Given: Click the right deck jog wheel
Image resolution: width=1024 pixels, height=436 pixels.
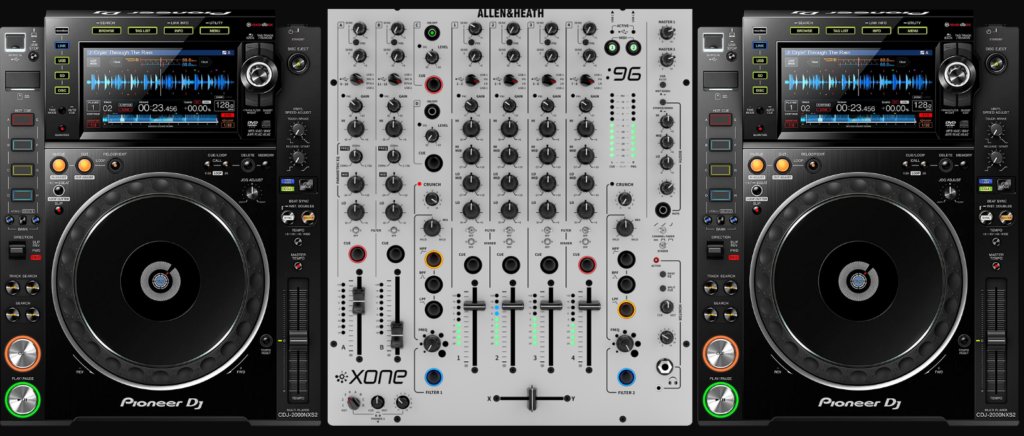Looking at the screenshot, I should click(858, 280).
